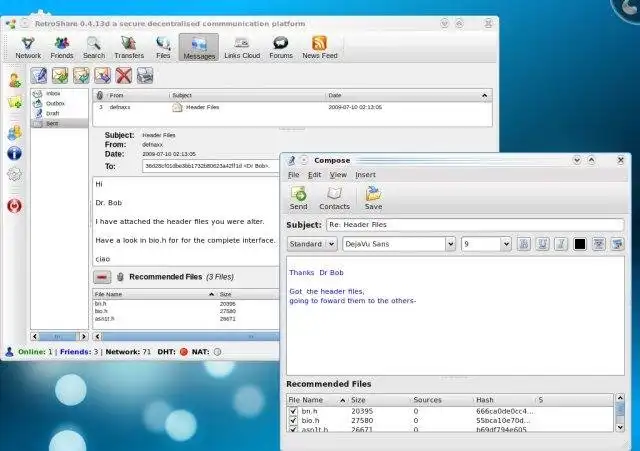The width and height of the screenshot is (640, 451).
Task: Click the blue info icon in left sidebar
Action: point(14,153)
